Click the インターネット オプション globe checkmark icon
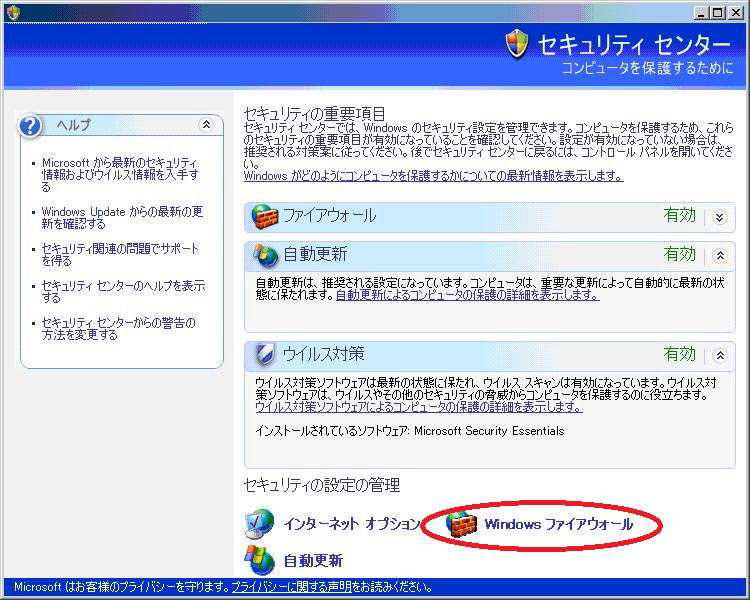Screen dimensions: 750x600 click(x=260, y=524)
